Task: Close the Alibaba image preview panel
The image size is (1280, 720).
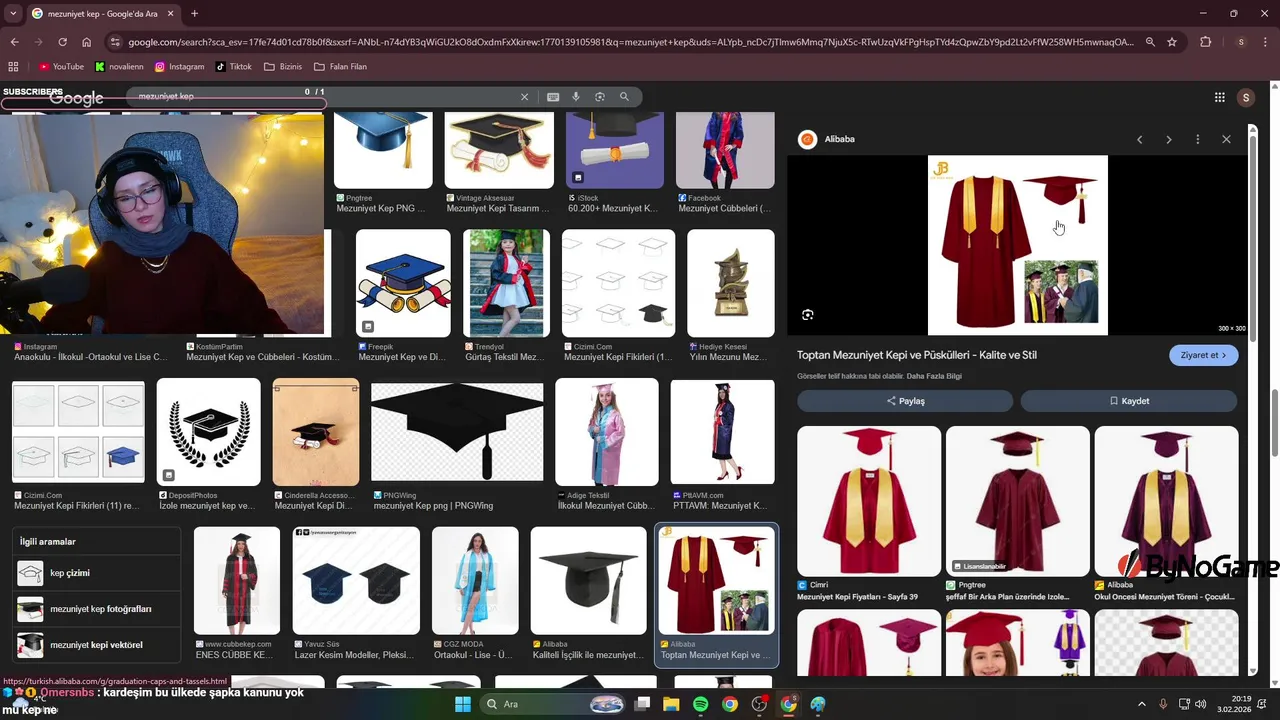Action: 1226,139
